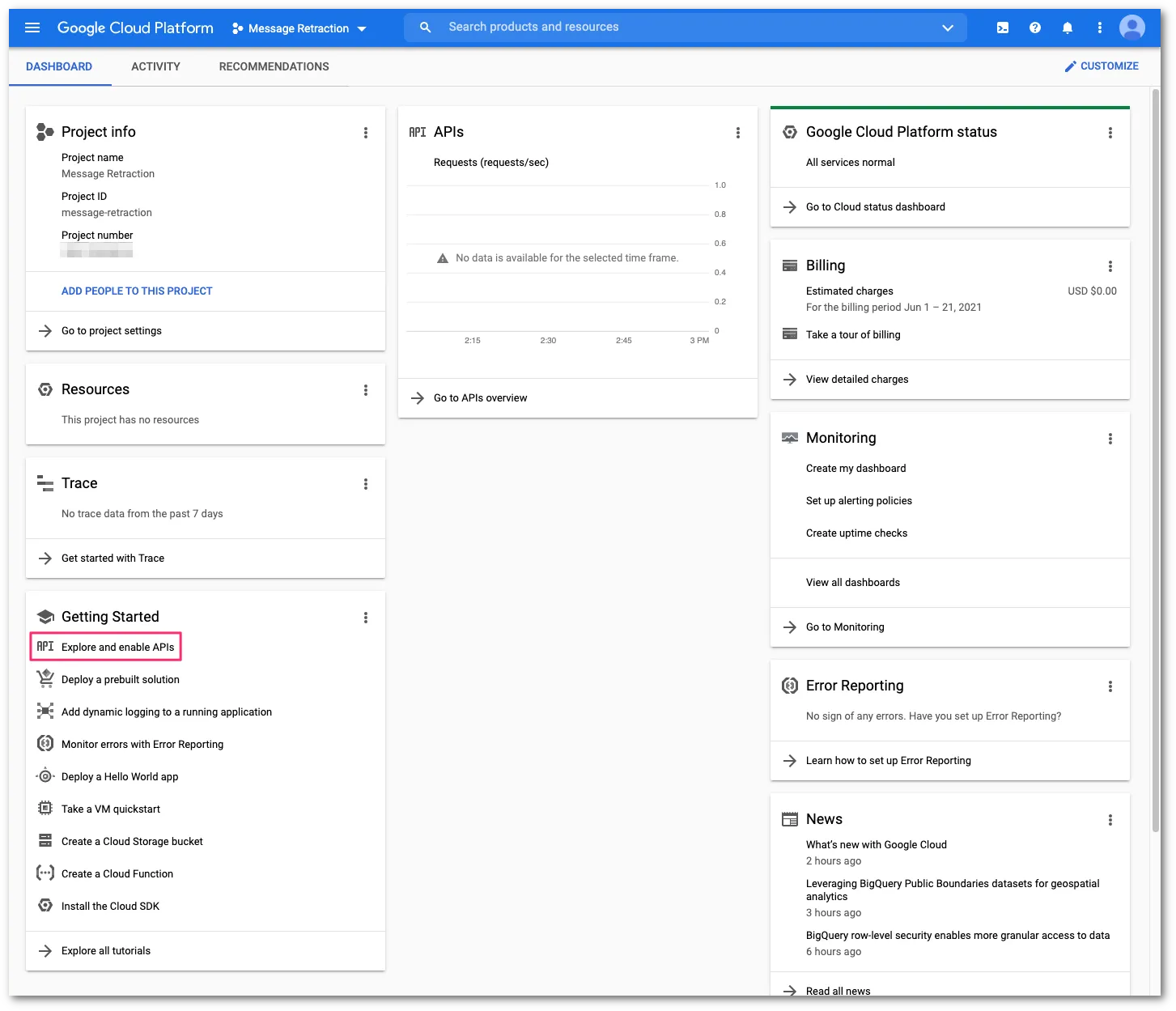Screen dimensions: 1176x1011
Task: Expand the search bar chevron
Action: [x=947, y=27]
